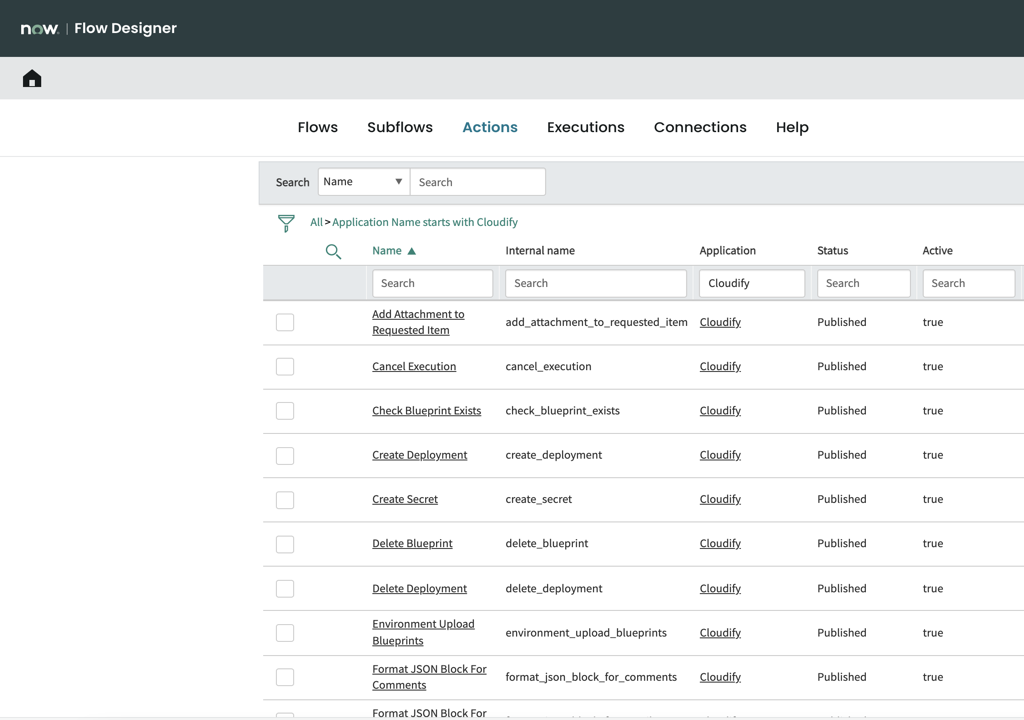Viewport: 1024px width, 720px height.
Task: Click Application Name starts with Cloudify breadcrumb
Action: pos(424,222)
